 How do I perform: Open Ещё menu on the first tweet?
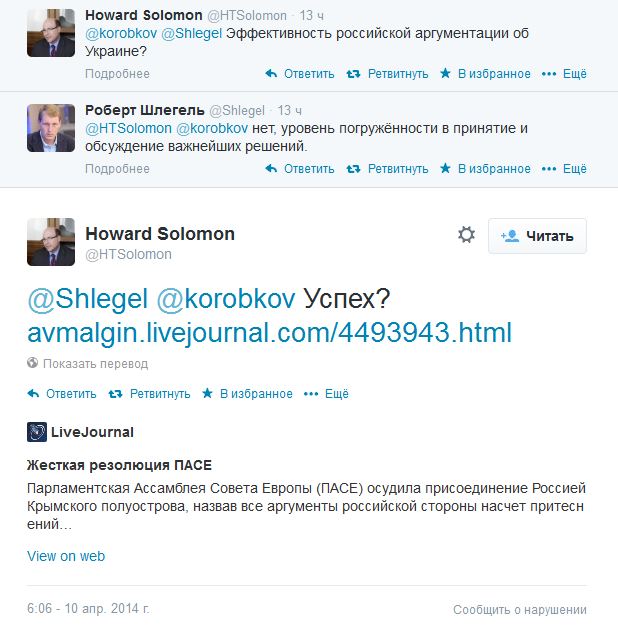coord(564,74)
